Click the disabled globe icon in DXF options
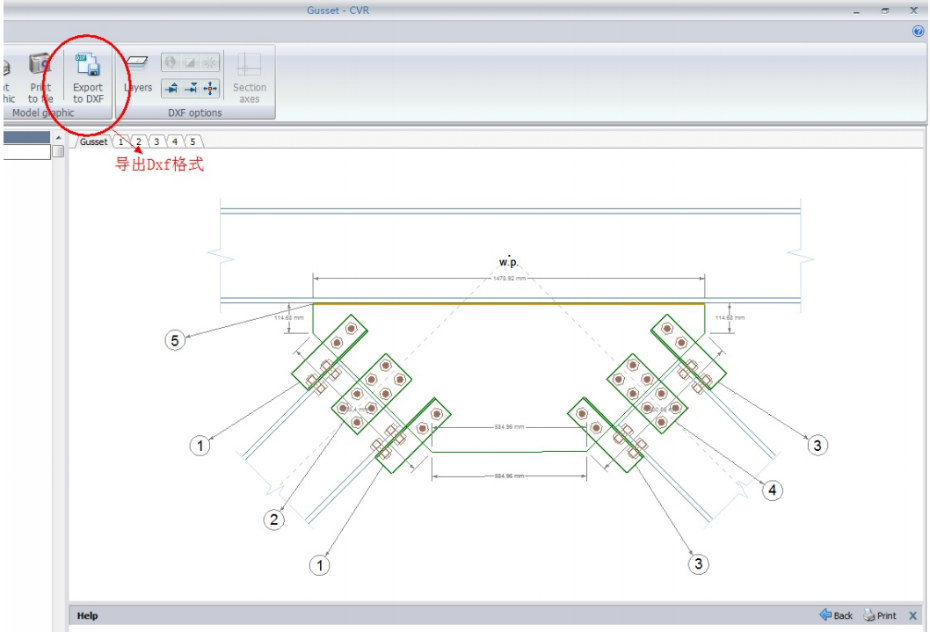Image resolution: width=930 pixels, height=632 pixels. (x=171, y=62)
